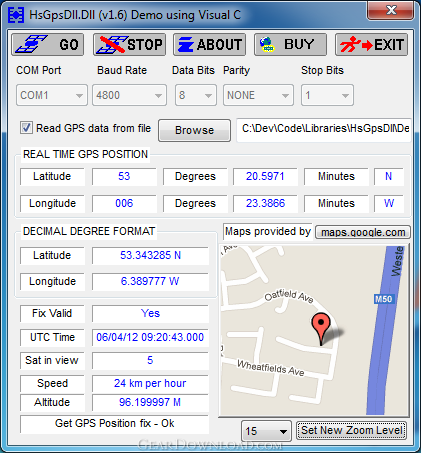Click the red map pin marker

tap(321, 328)
